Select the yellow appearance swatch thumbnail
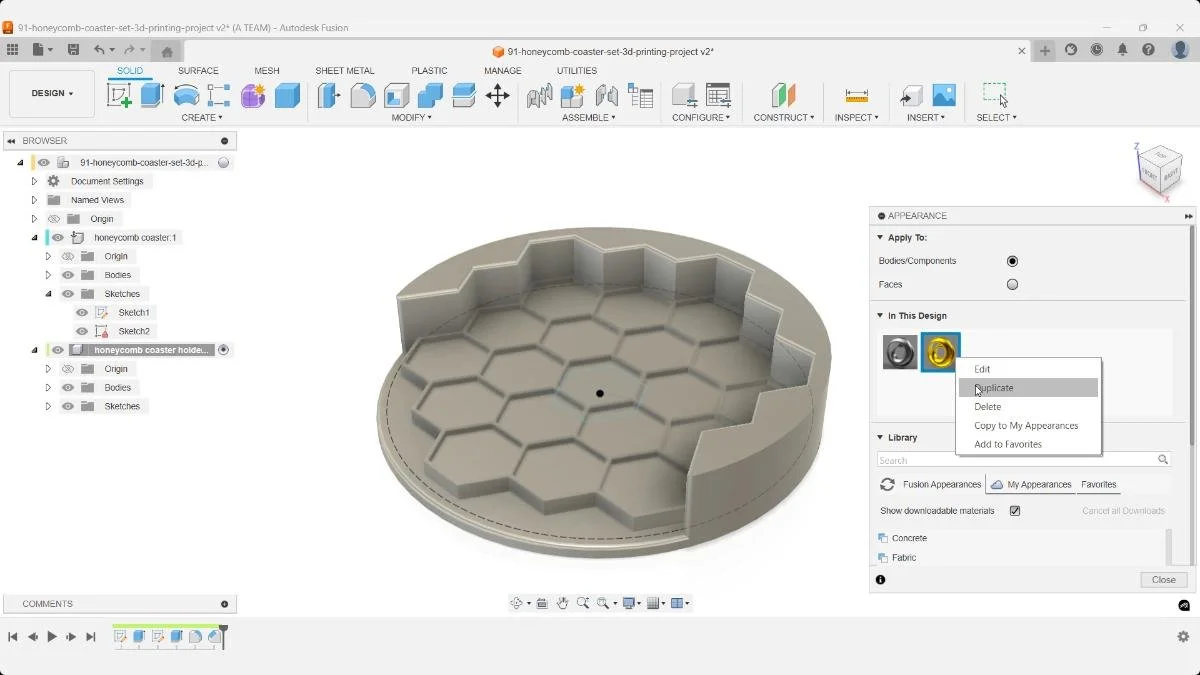This screenshot has height=675, width=1200. tap(940, 351)
